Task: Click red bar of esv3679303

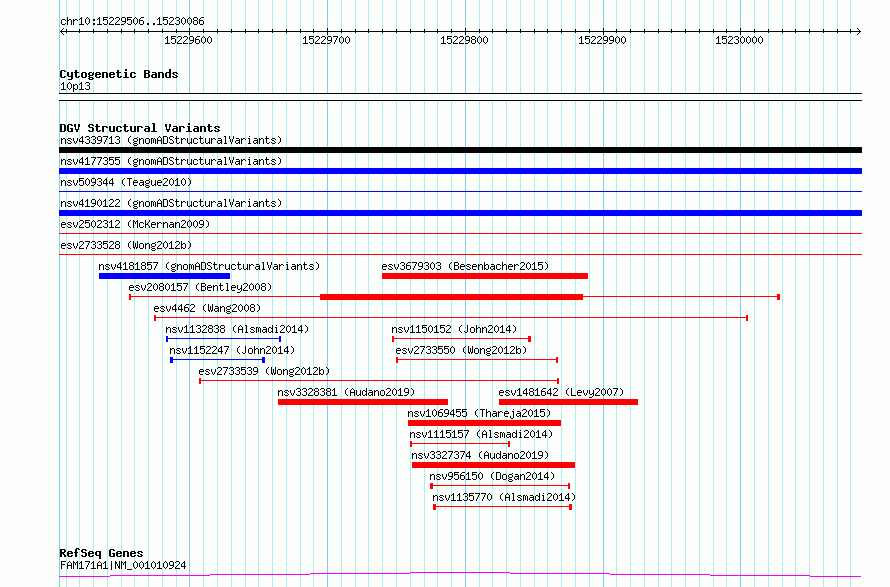Action: (x=485, y=276)
